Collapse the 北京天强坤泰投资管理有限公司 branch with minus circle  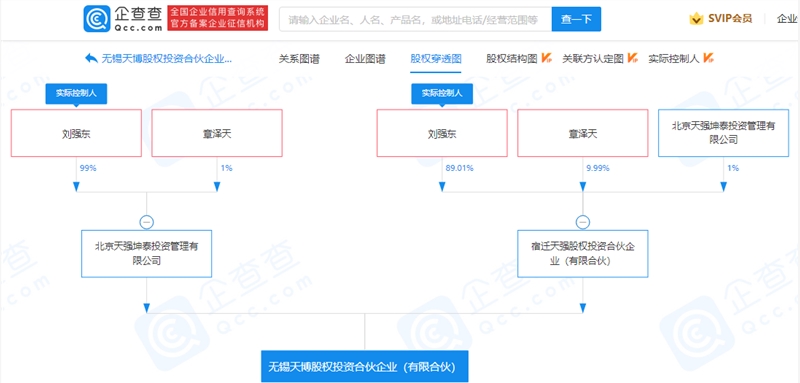click(147, 222)
